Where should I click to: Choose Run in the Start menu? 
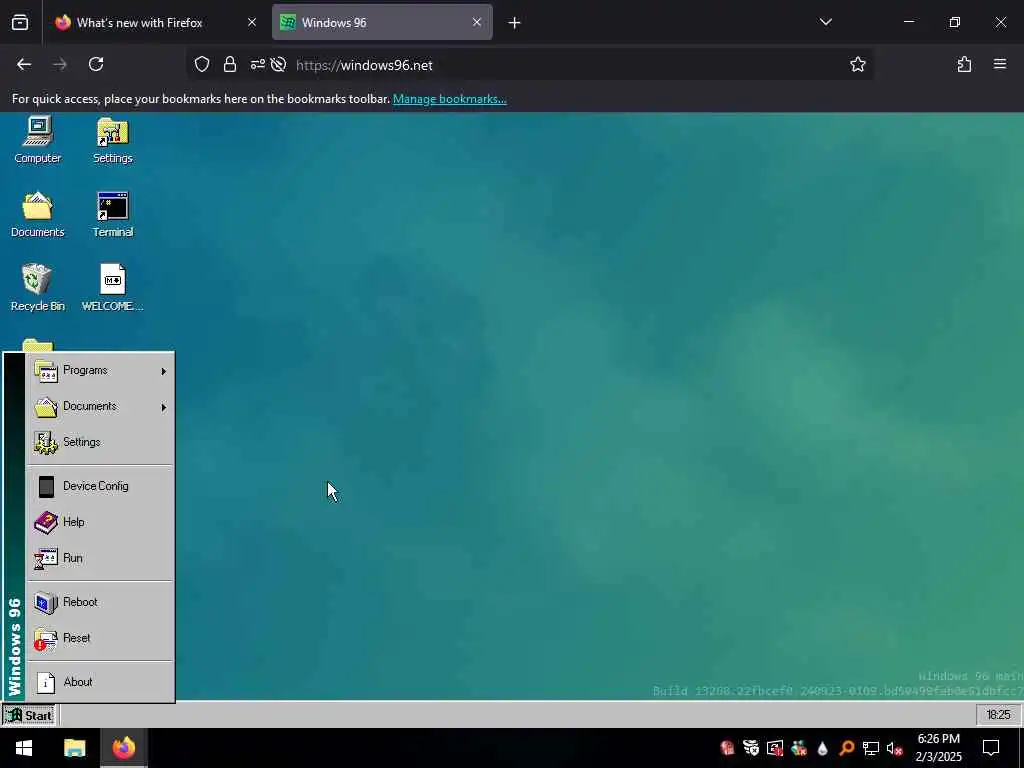click(99, 558)
